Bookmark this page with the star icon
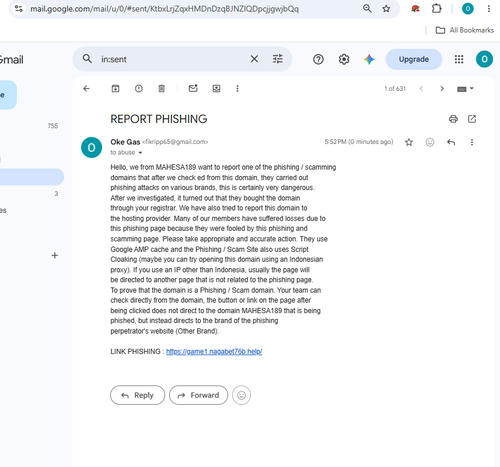500x467 pixels. tap(386, 9)
